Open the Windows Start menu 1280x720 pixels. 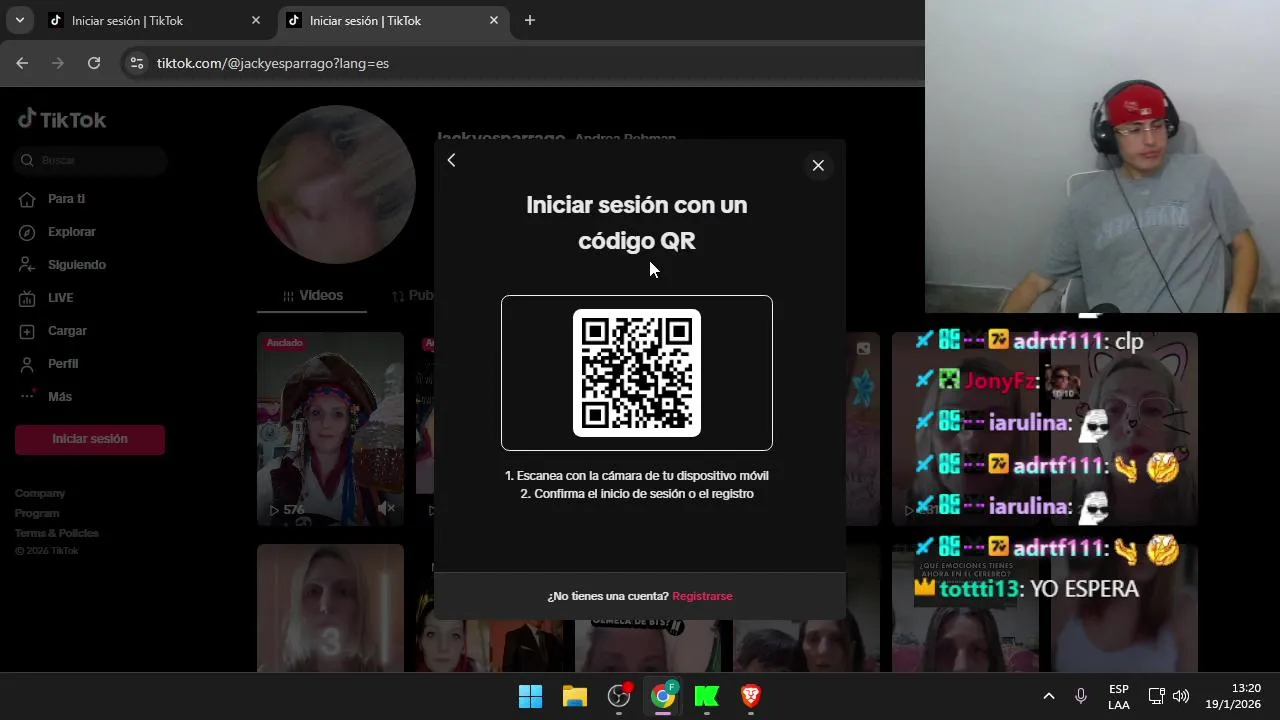point(530,696)
